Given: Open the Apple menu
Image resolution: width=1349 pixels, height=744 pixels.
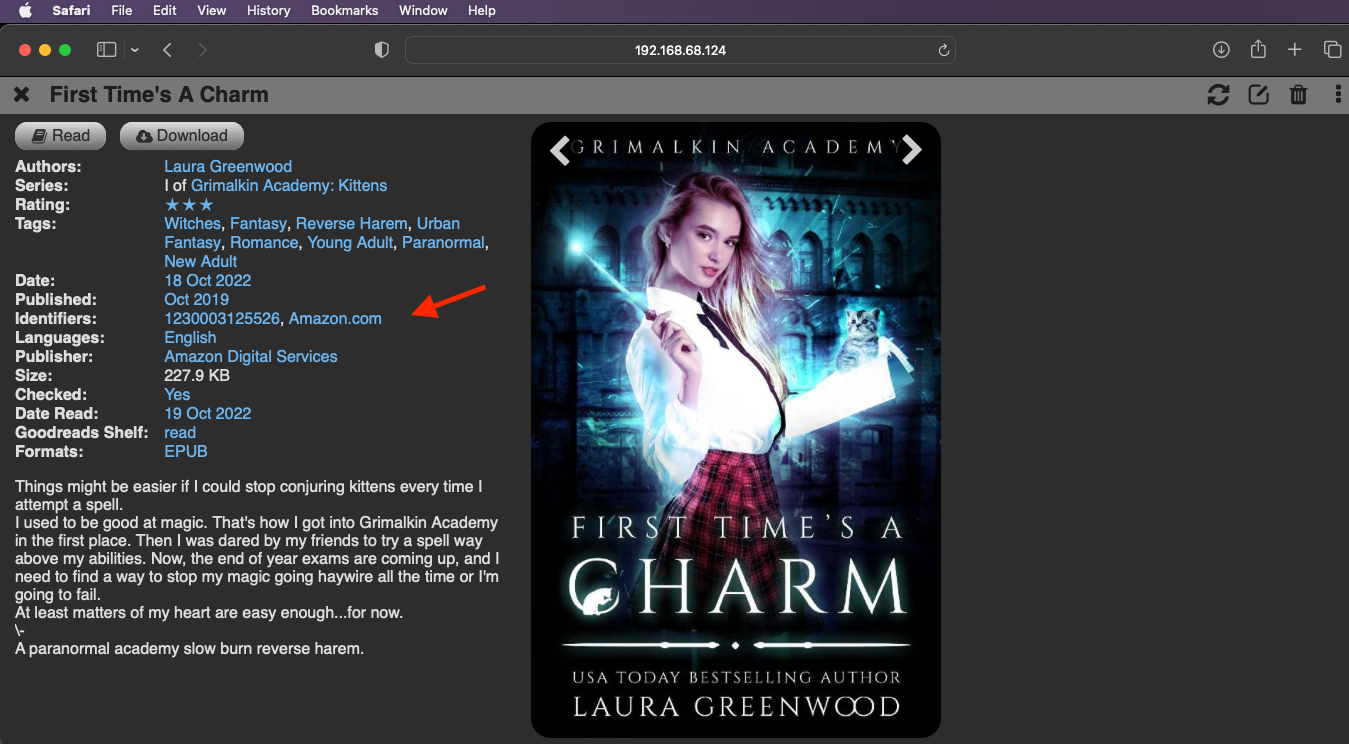Looking at the screenshot, I should click(x=25, y=11).
